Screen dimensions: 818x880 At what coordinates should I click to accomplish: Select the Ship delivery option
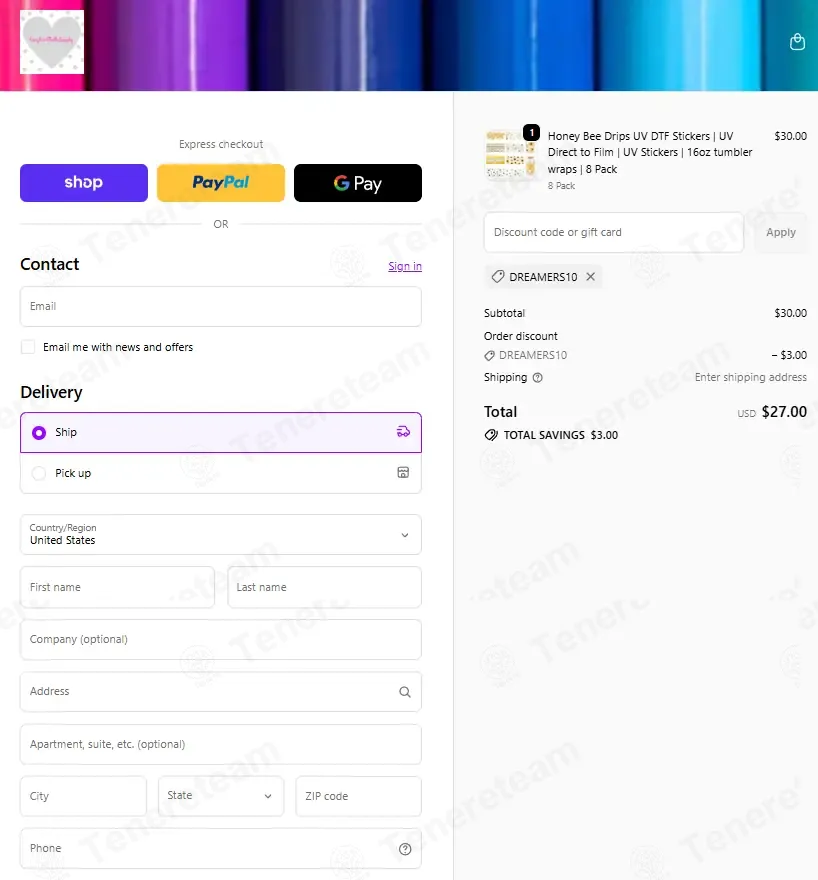point(39,433)
